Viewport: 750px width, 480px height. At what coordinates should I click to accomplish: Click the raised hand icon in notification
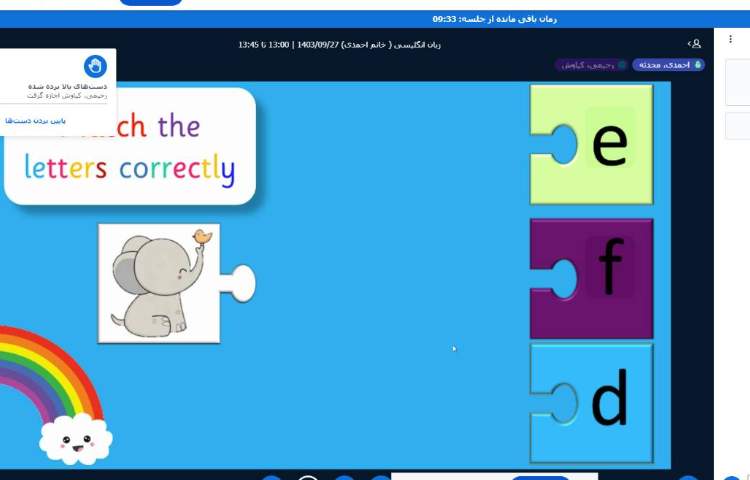click(x=95, y=67)
